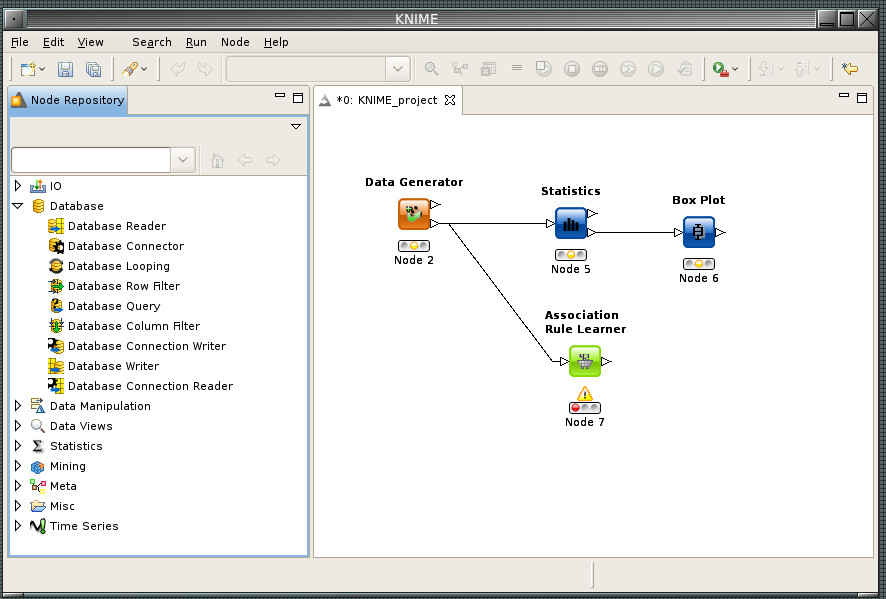Click the magnifier zoom icon in toolbar
This screenshot has height=599, width=886.
coord(432,69)
